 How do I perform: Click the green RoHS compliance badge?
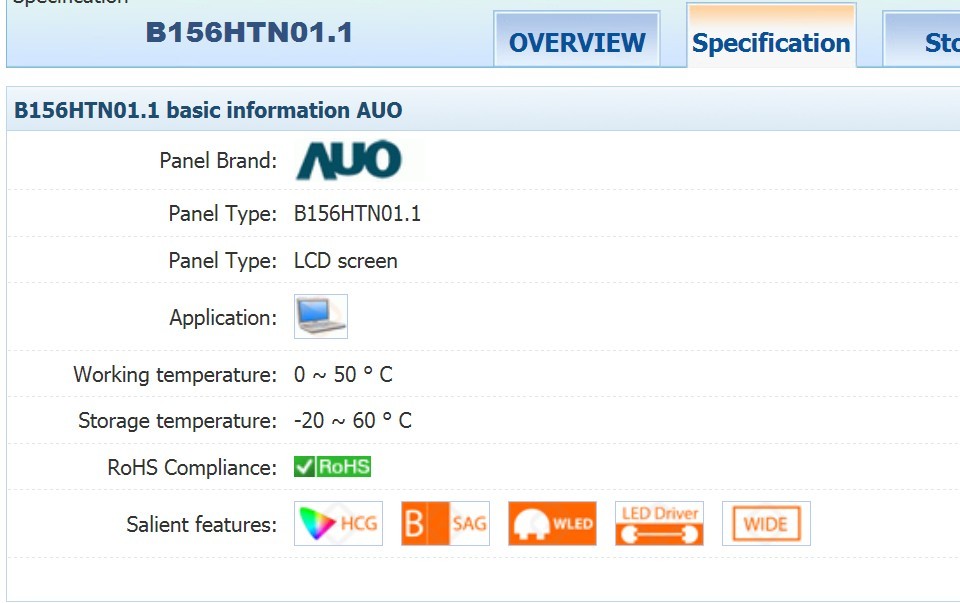coord(332,466)
